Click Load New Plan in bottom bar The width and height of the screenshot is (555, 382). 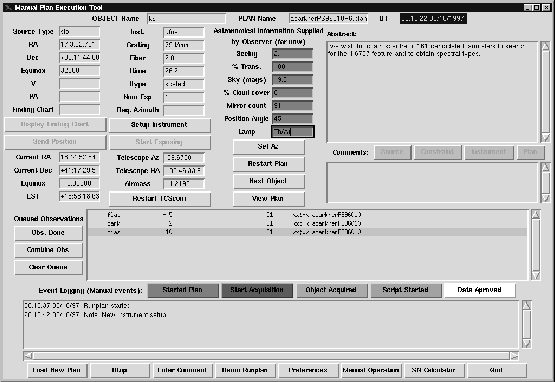[x=57, y=371]
